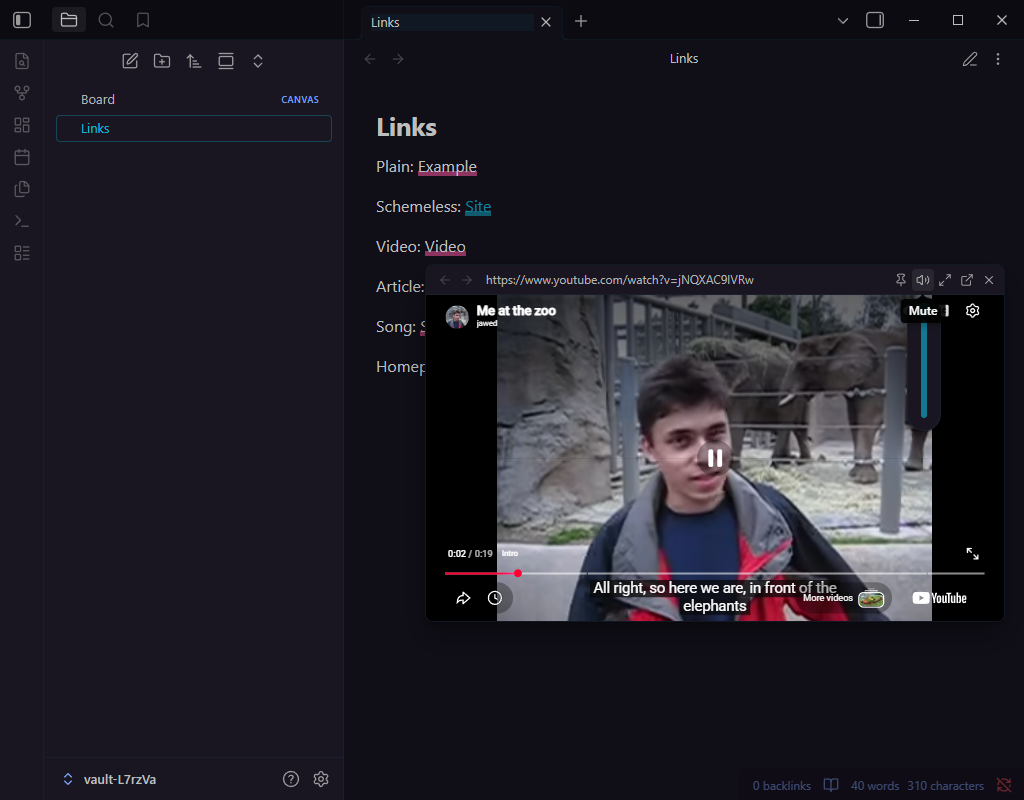The width and height of the screenshot is (1024, 800).
Task: Open today's daily note calendar icon
Action: click(x=22, y=157)
